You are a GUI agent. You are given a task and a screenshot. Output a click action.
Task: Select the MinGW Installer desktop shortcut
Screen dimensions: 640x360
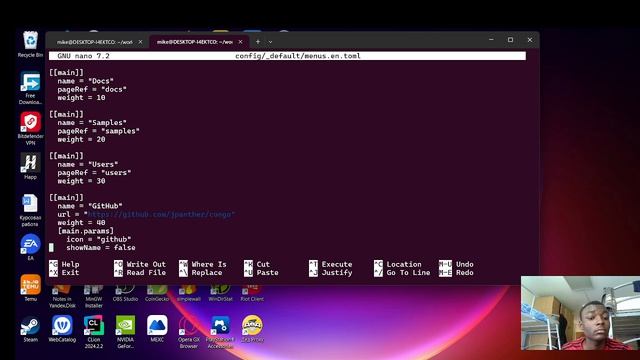pos(94,297)
